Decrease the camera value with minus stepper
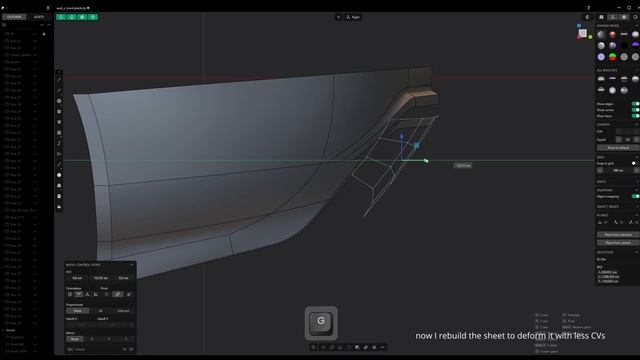Image resolution: width=640 pixels, height=360 pixels. (619, 140)
